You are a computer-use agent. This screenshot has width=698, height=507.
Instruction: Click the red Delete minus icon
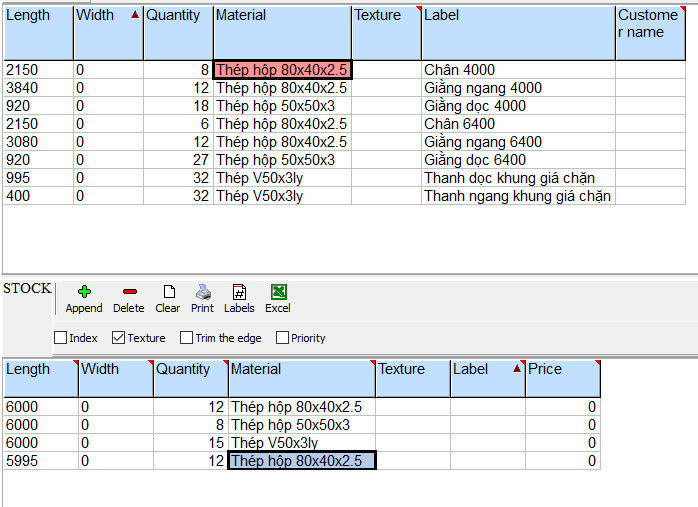click(x=128, y=292)
